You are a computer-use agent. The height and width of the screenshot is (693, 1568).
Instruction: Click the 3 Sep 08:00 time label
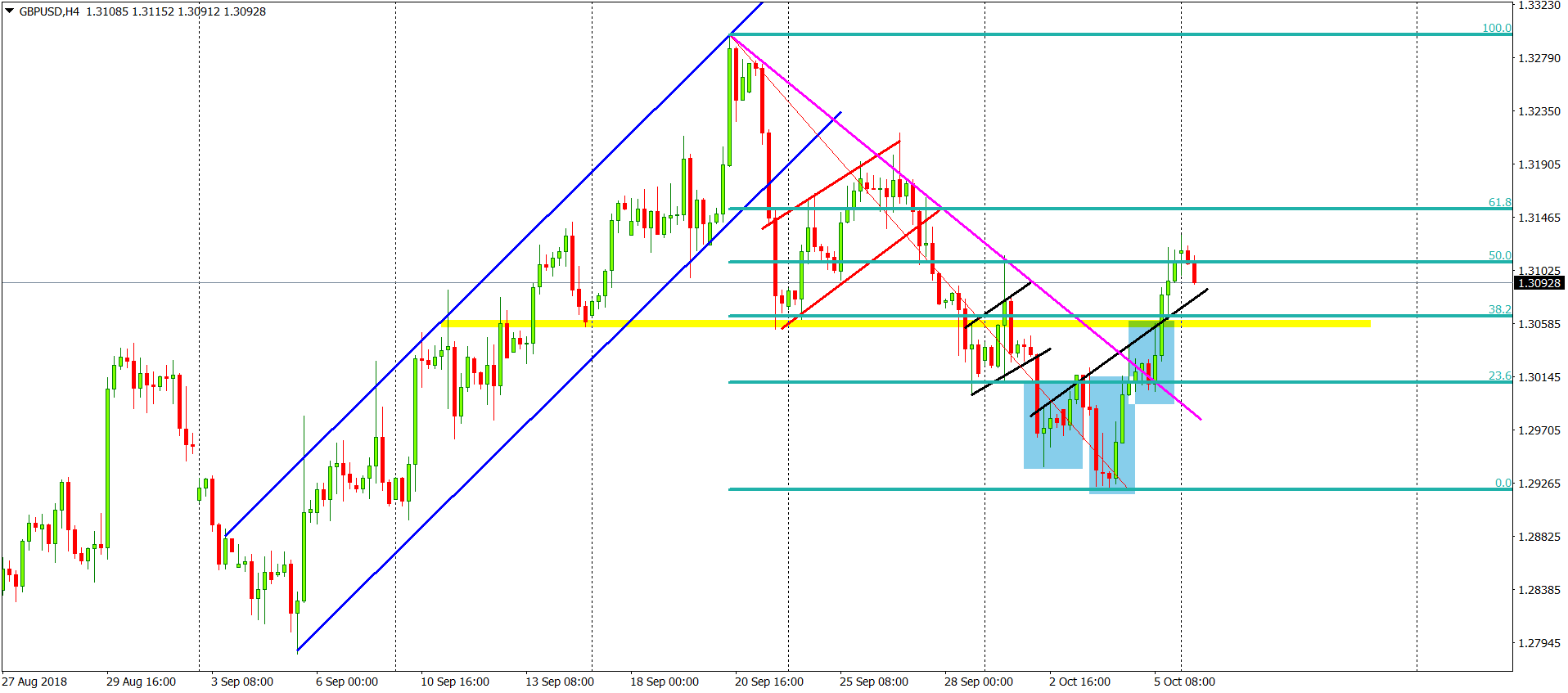pyautogui.click(x=242, y=682)
